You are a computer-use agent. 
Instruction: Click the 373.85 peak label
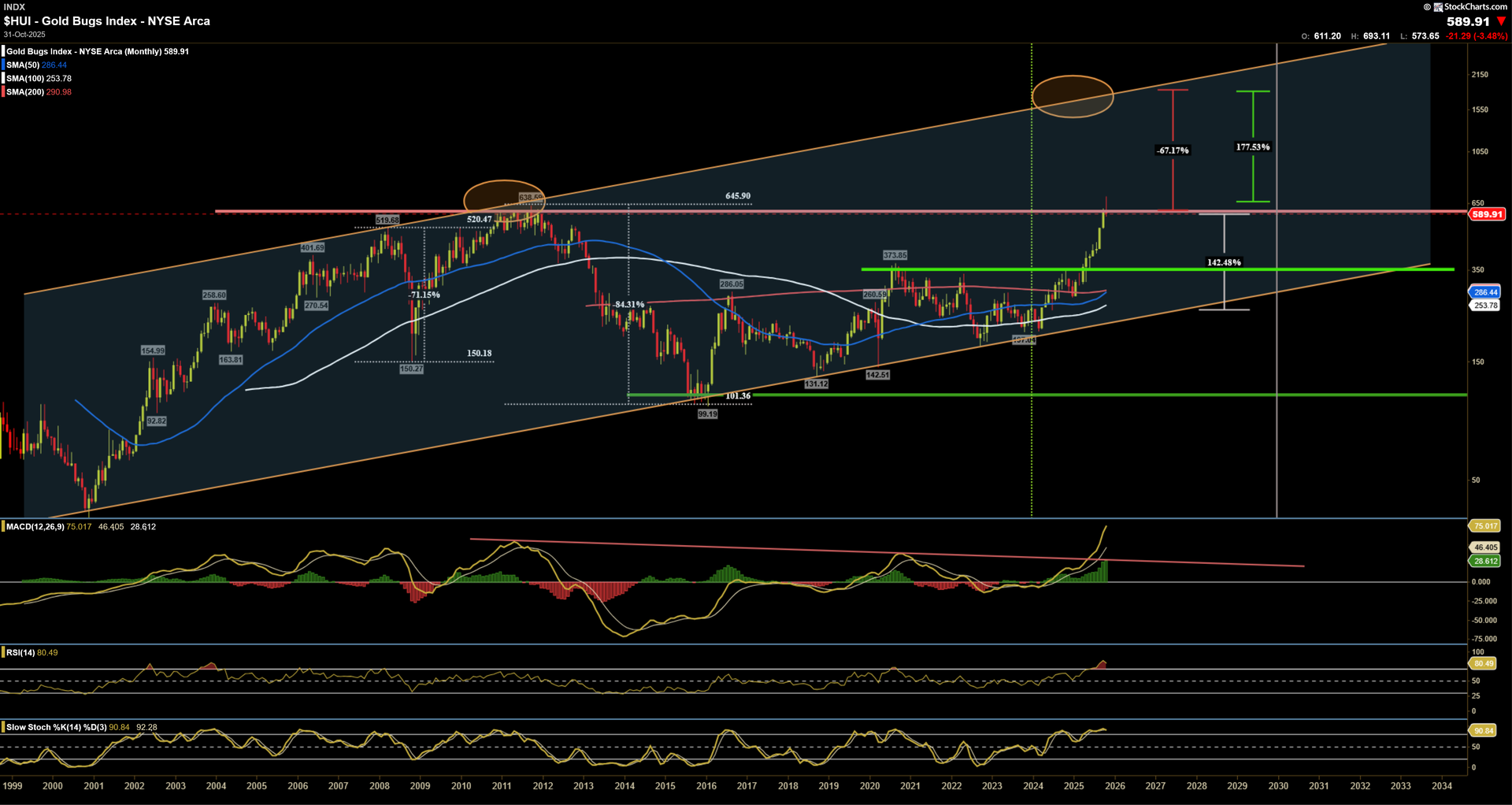(895, 255)
